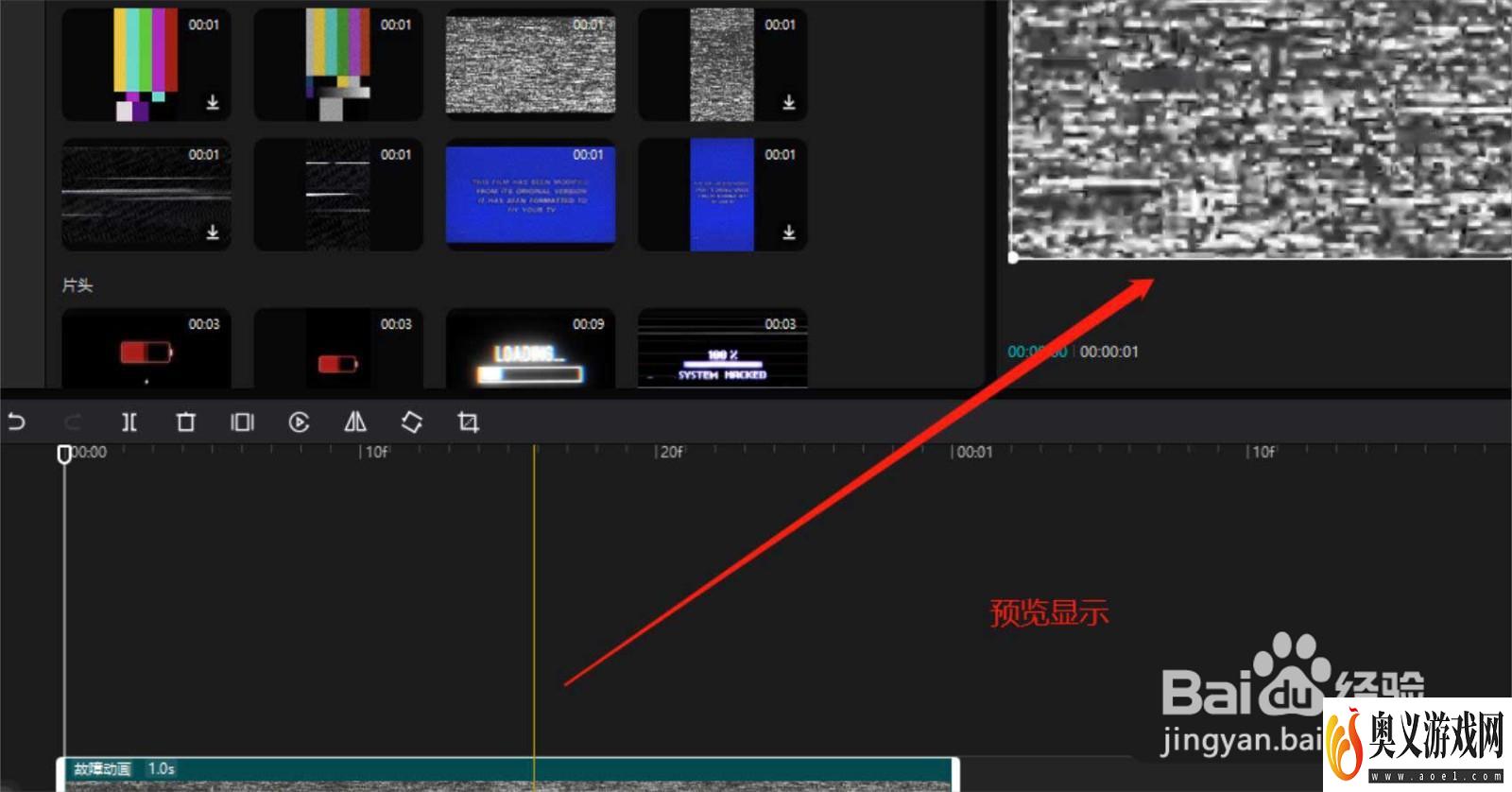Image resolution: width=1512 pixels, height=792 pixels.
Task: Click the playhead handle at 00:00
Action: 64,455
